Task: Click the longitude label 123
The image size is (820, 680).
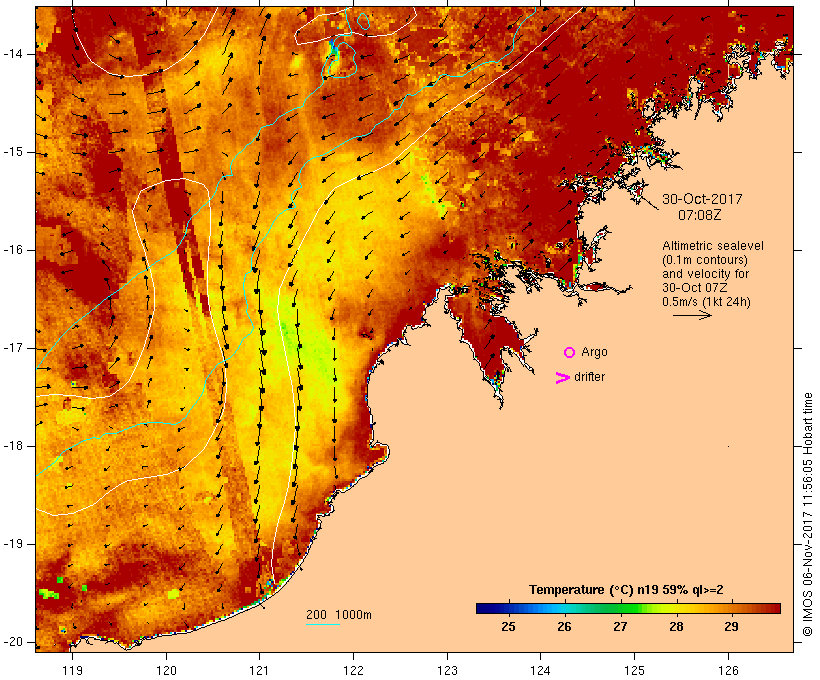Action: point(447,670)
